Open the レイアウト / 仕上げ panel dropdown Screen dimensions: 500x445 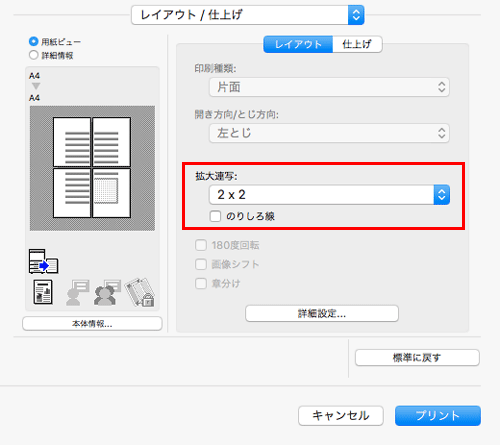tap(248, 15)
